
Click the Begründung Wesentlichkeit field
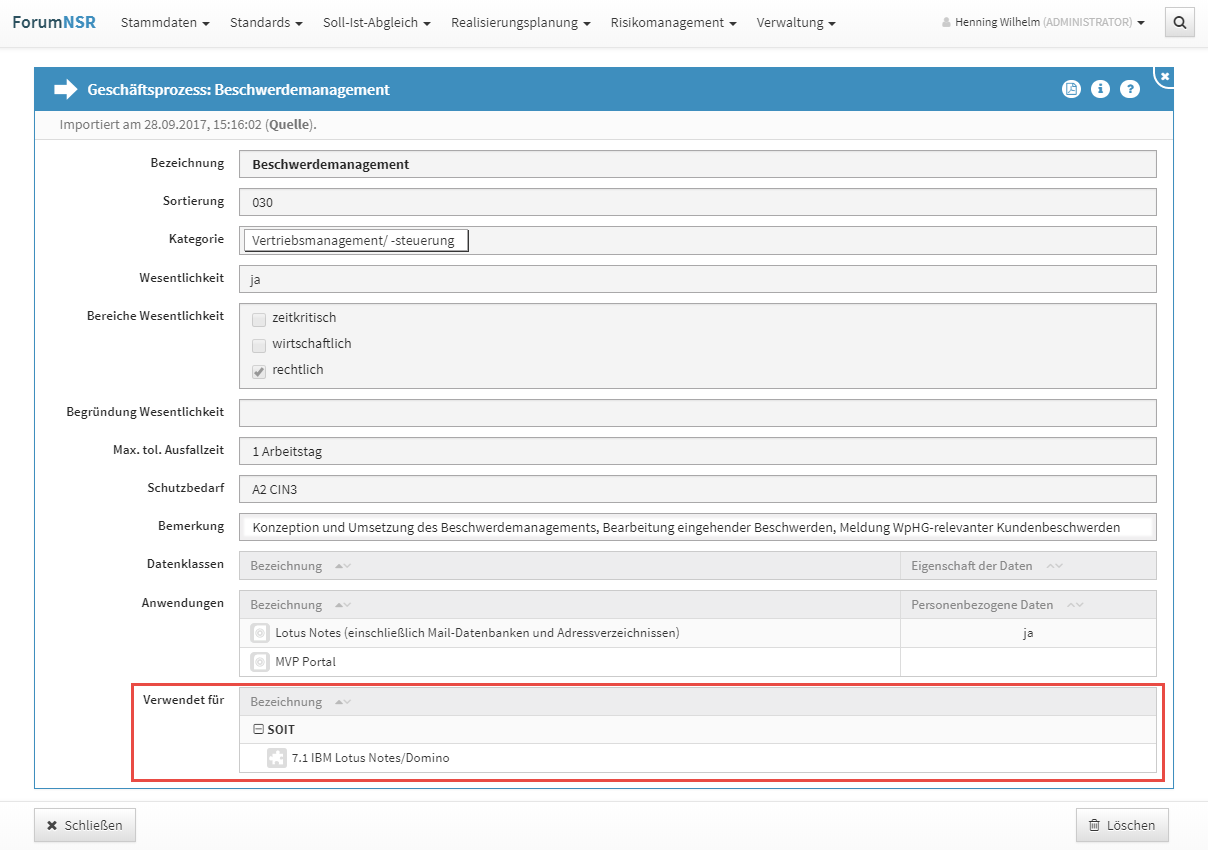[x=697, y=413]
